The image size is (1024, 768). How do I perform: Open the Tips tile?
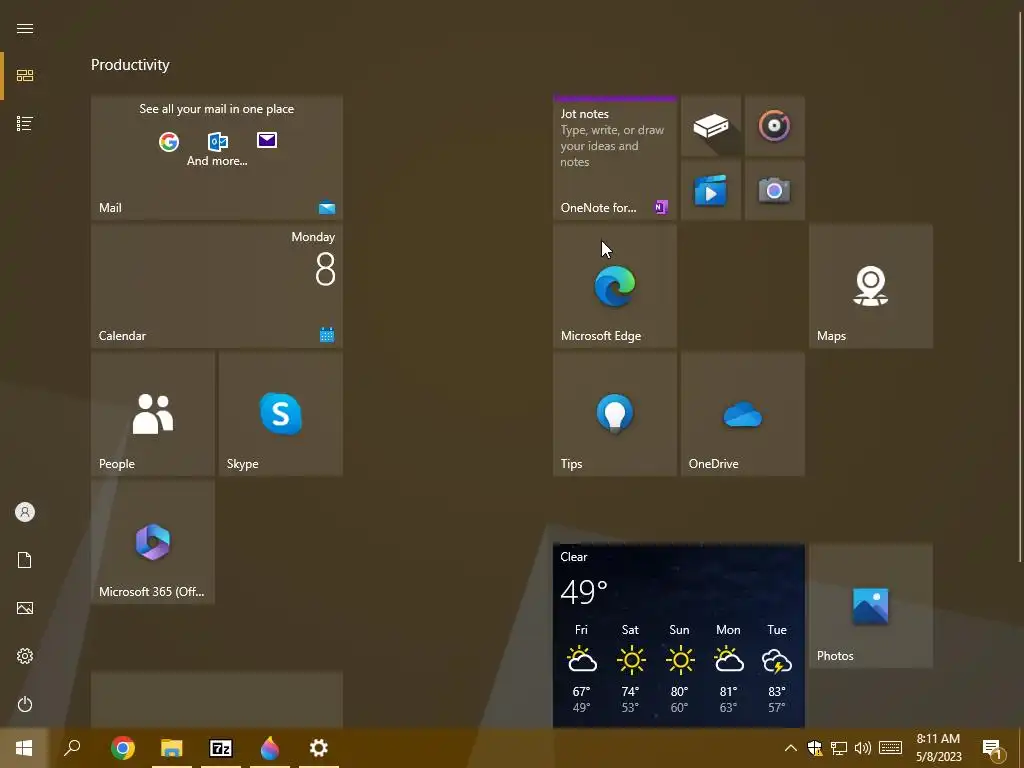pos(615,413)
